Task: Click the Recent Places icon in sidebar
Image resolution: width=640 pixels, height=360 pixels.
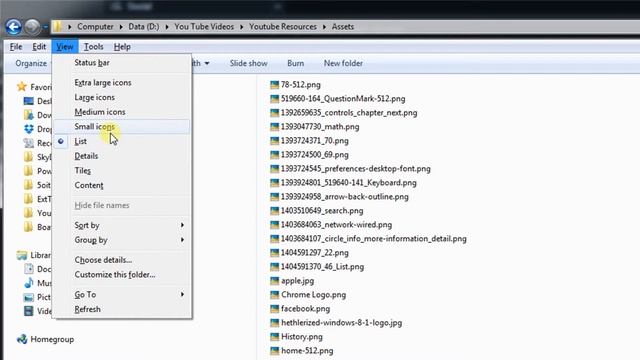Action: [x=29, y=143]
